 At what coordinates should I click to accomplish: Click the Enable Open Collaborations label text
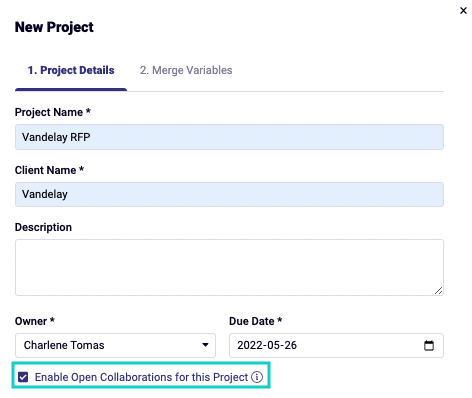point(141,377)
